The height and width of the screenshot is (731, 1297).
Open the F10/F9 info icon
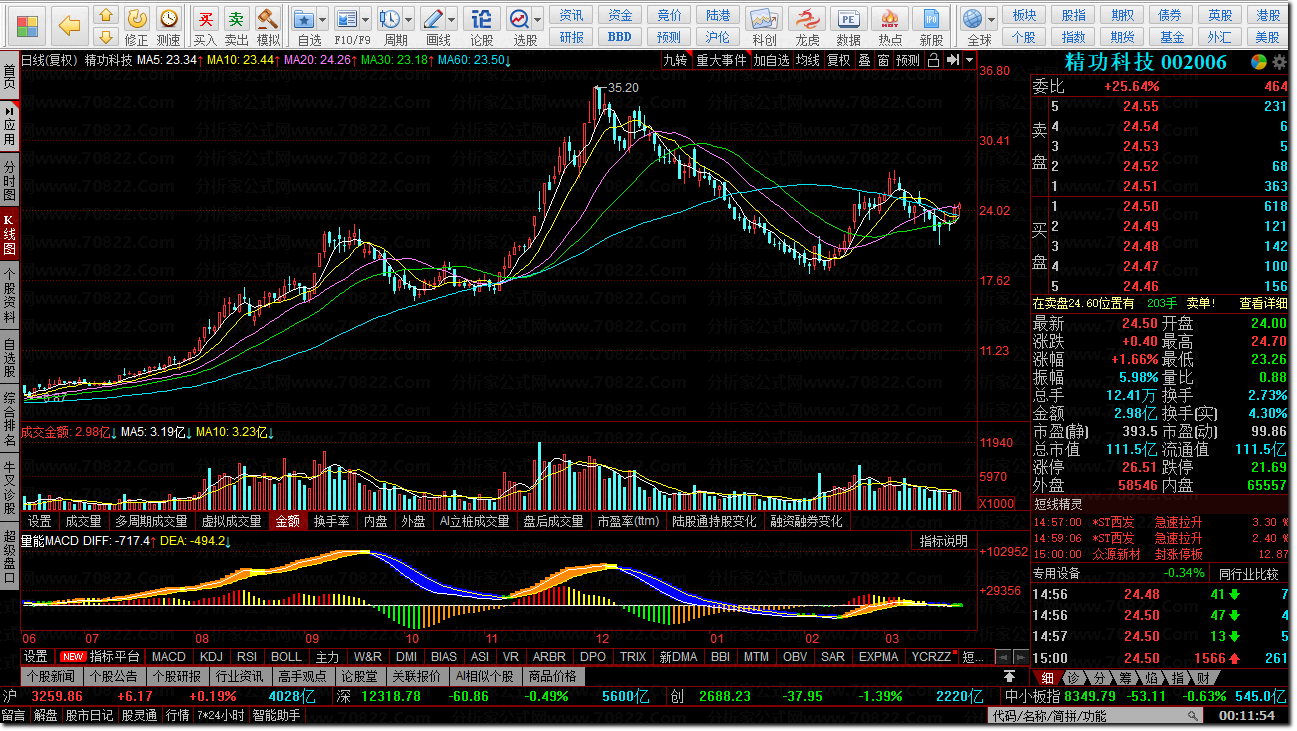tap(347, 18)
